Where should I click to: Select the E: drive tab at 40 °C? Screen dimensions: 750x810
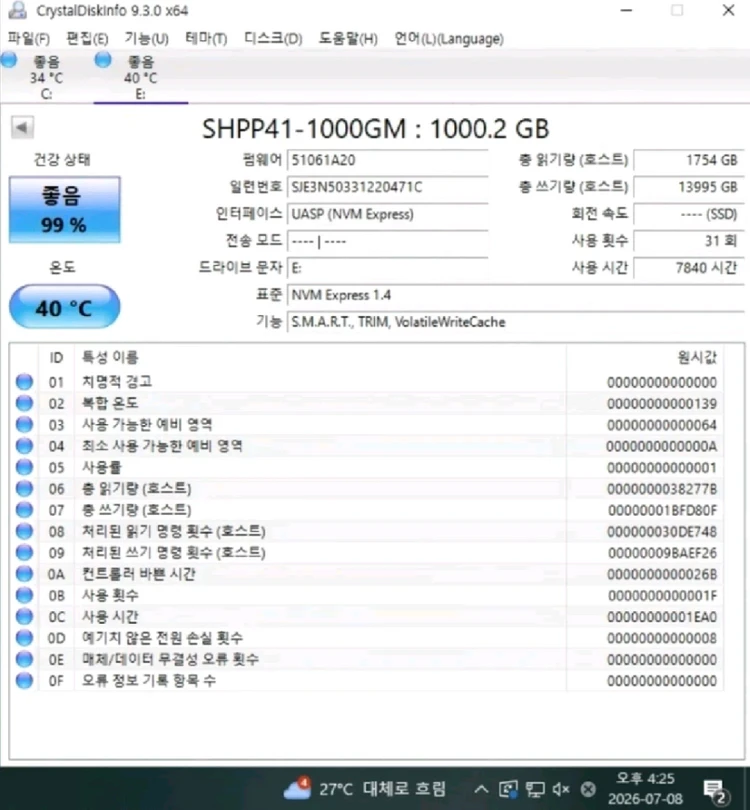click(140, 77)
